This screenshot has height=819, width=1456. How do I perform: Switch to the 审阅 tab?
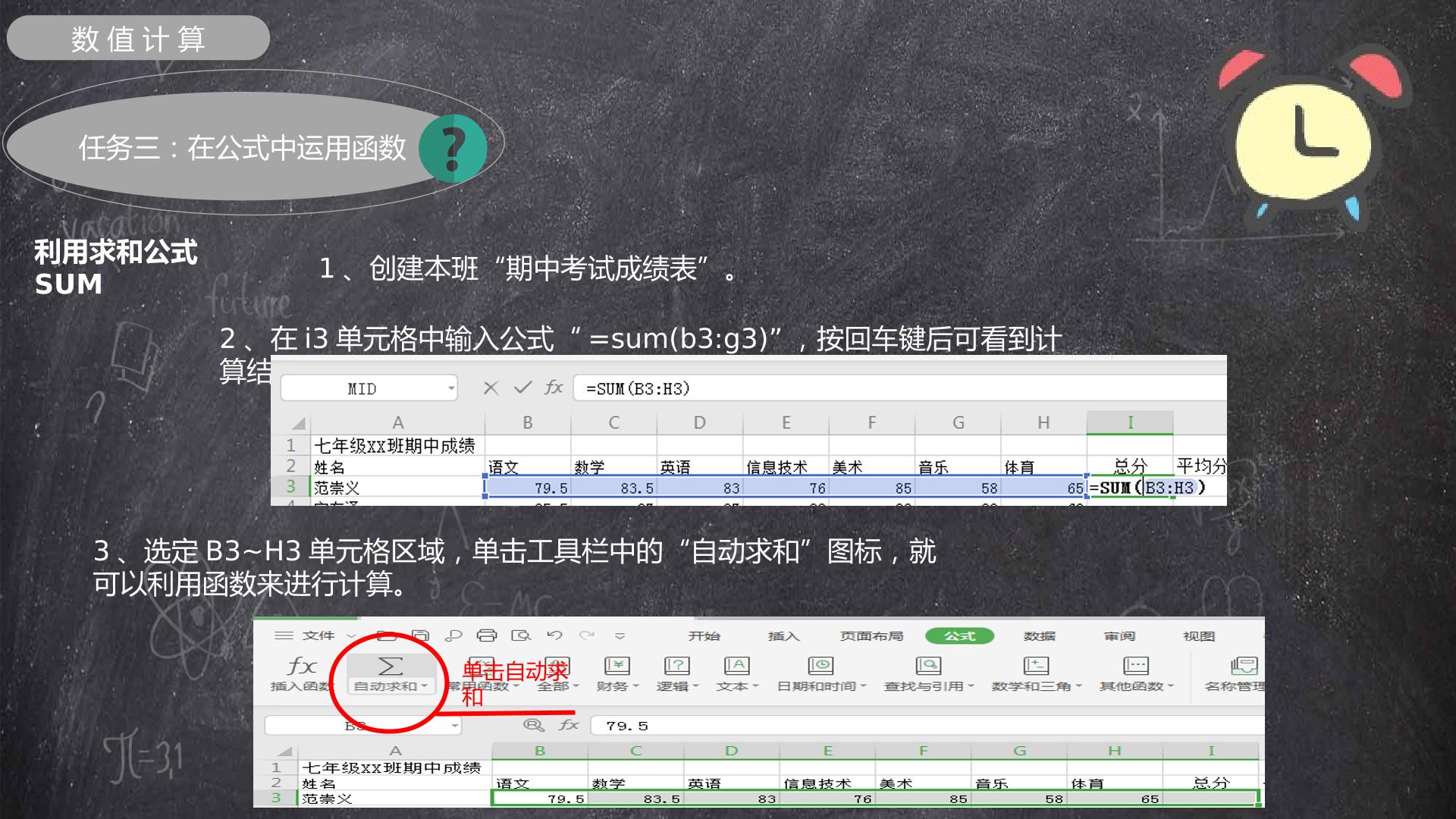1119,635
